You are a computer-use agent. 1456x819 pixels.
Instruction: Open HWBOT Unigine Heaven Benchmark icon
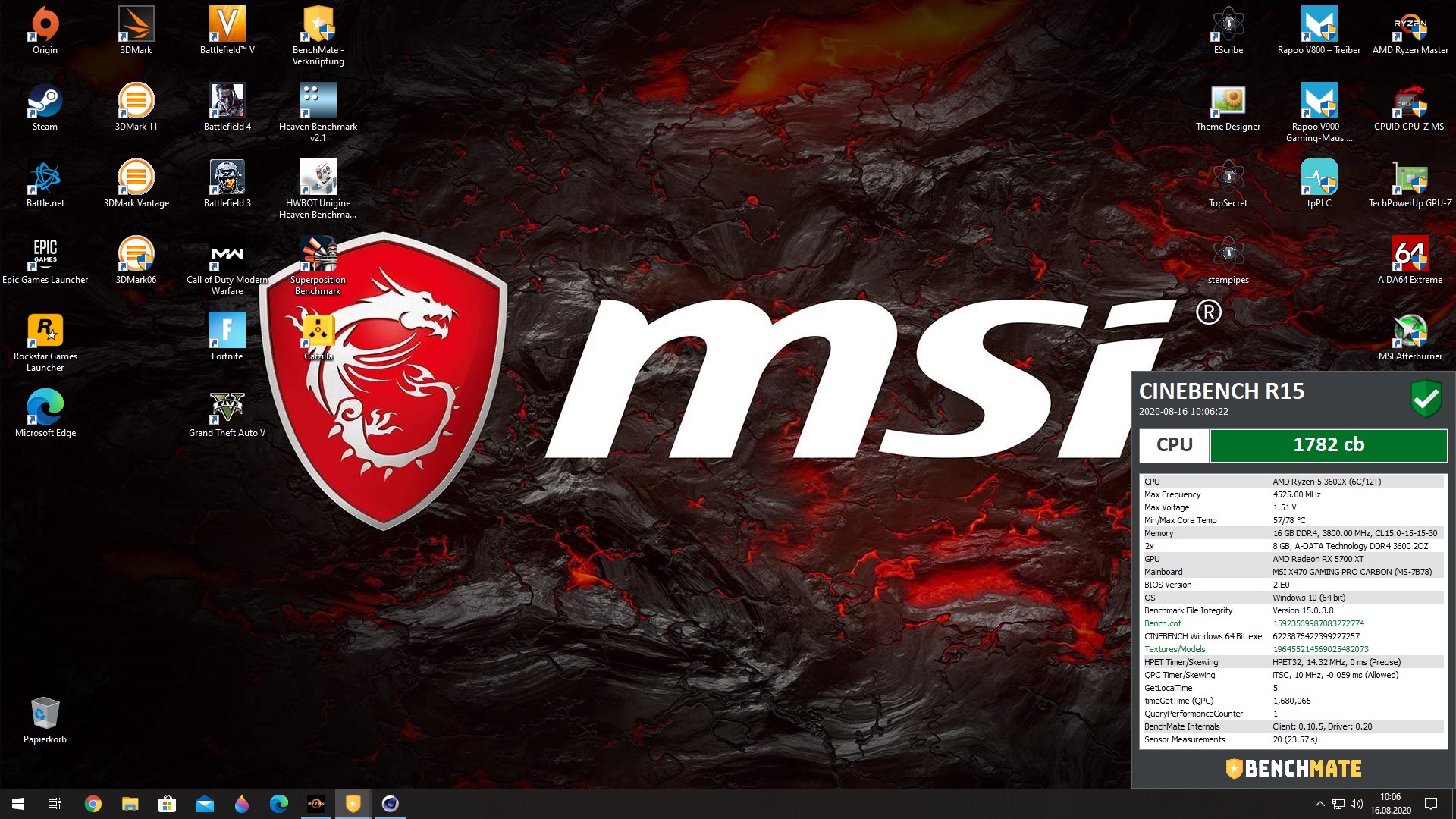coord(318,190)
